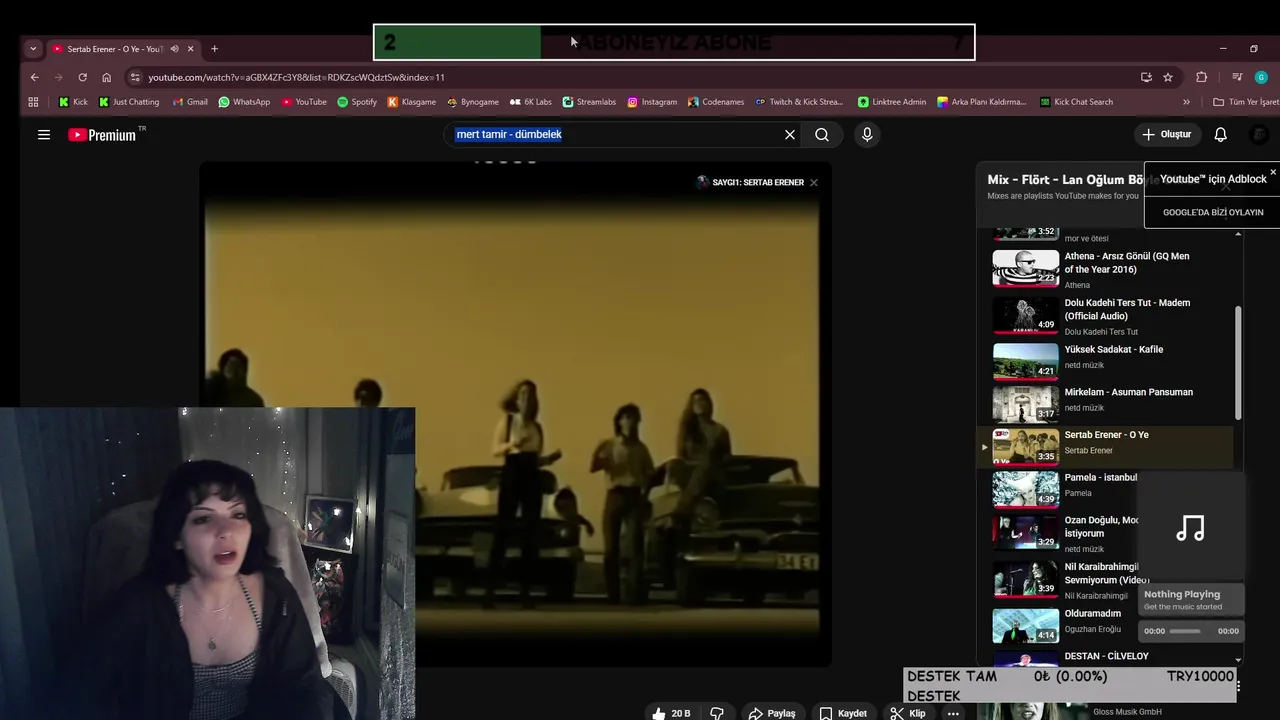
Task: Open the Twitch & Kick Stream bookmark
Action: tap(799, 102)
